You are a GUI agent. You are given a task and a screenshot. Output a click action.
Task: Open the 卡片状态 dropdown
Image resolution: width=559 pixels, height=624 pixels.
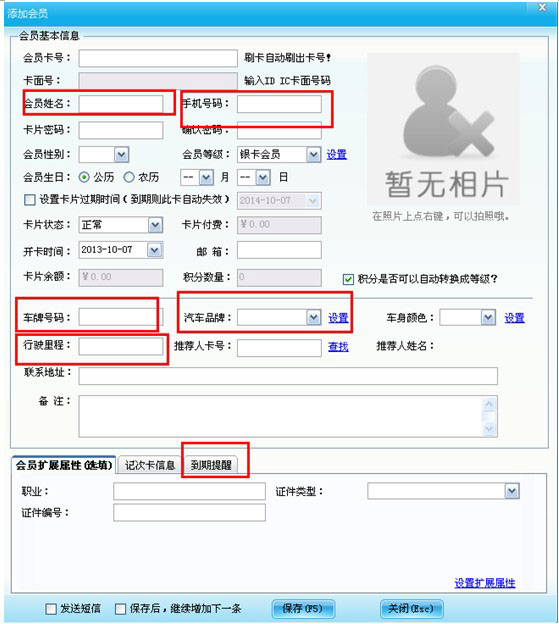(x=155, y=225)
